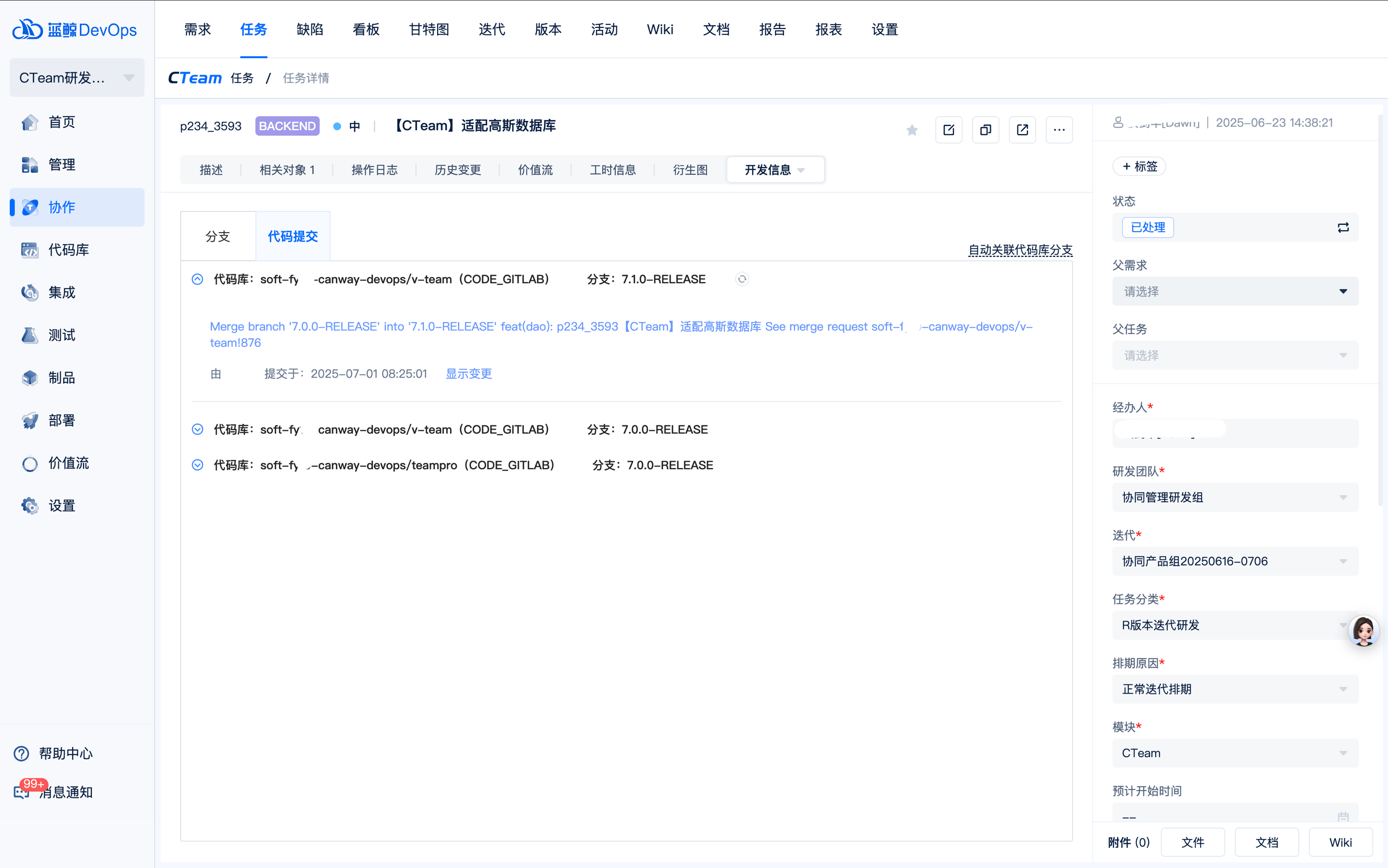Collapse the v-team 7.1.0-RELEASE commit section
1388x868 pixels.
pyautogui.click(x=197, y=279)
